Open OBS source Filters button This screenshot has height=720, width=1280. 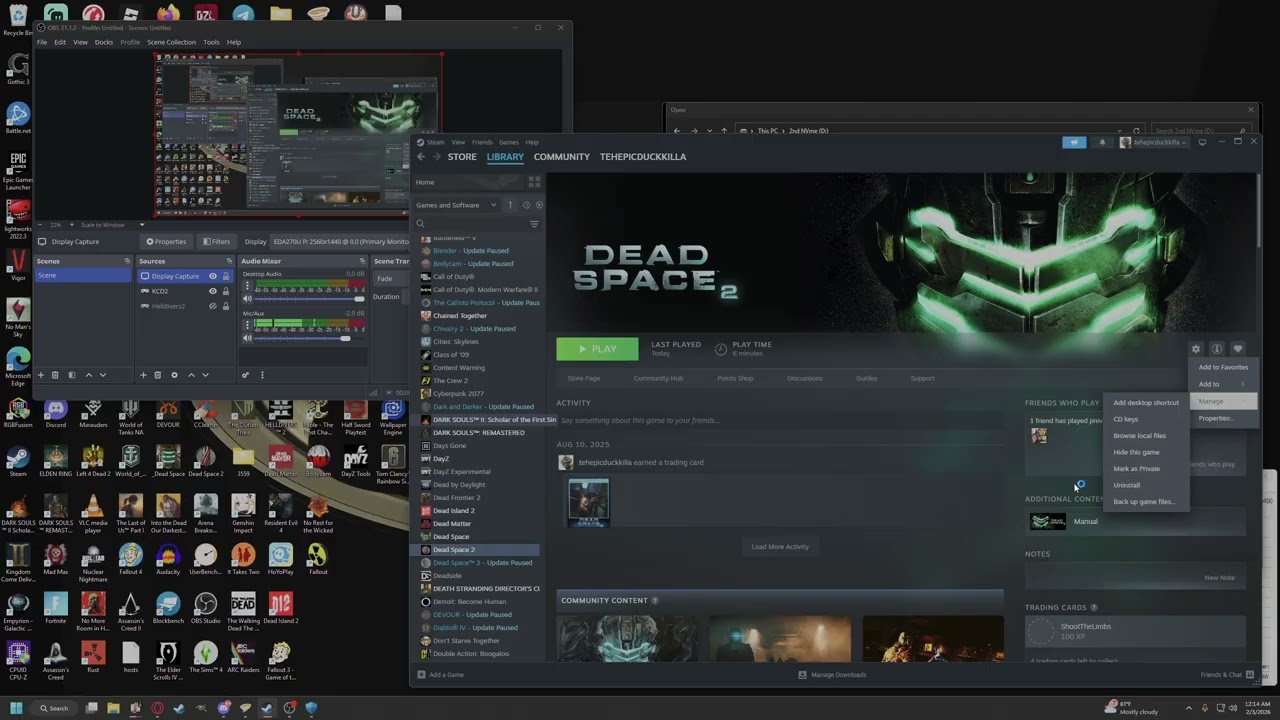(216, 241)
